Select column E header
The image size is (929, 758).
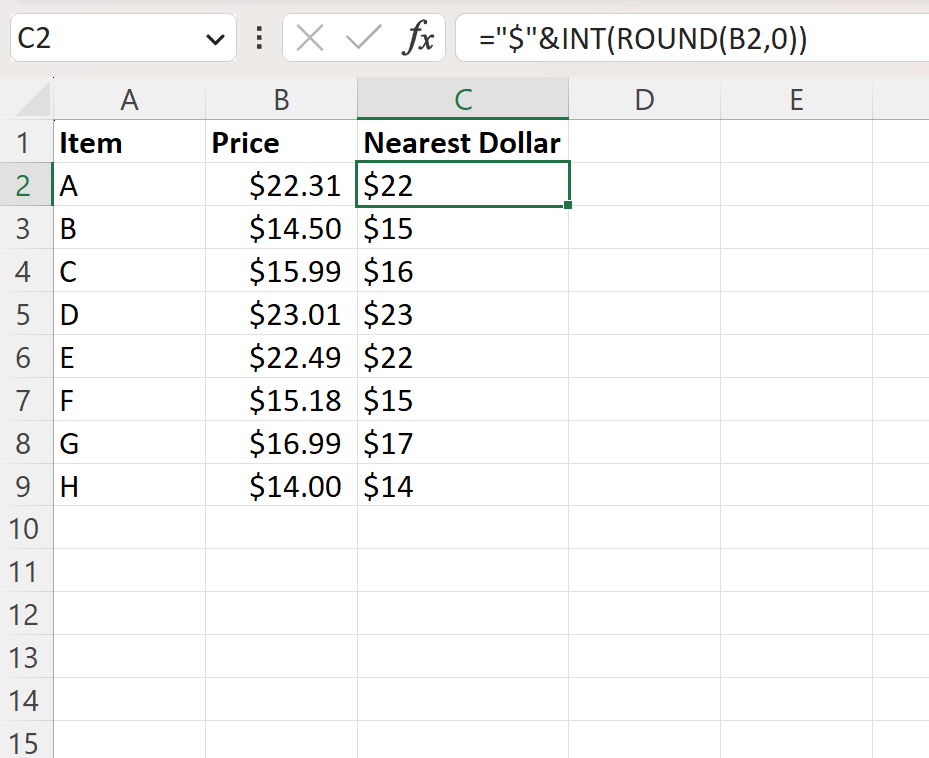tap(795, 100)
